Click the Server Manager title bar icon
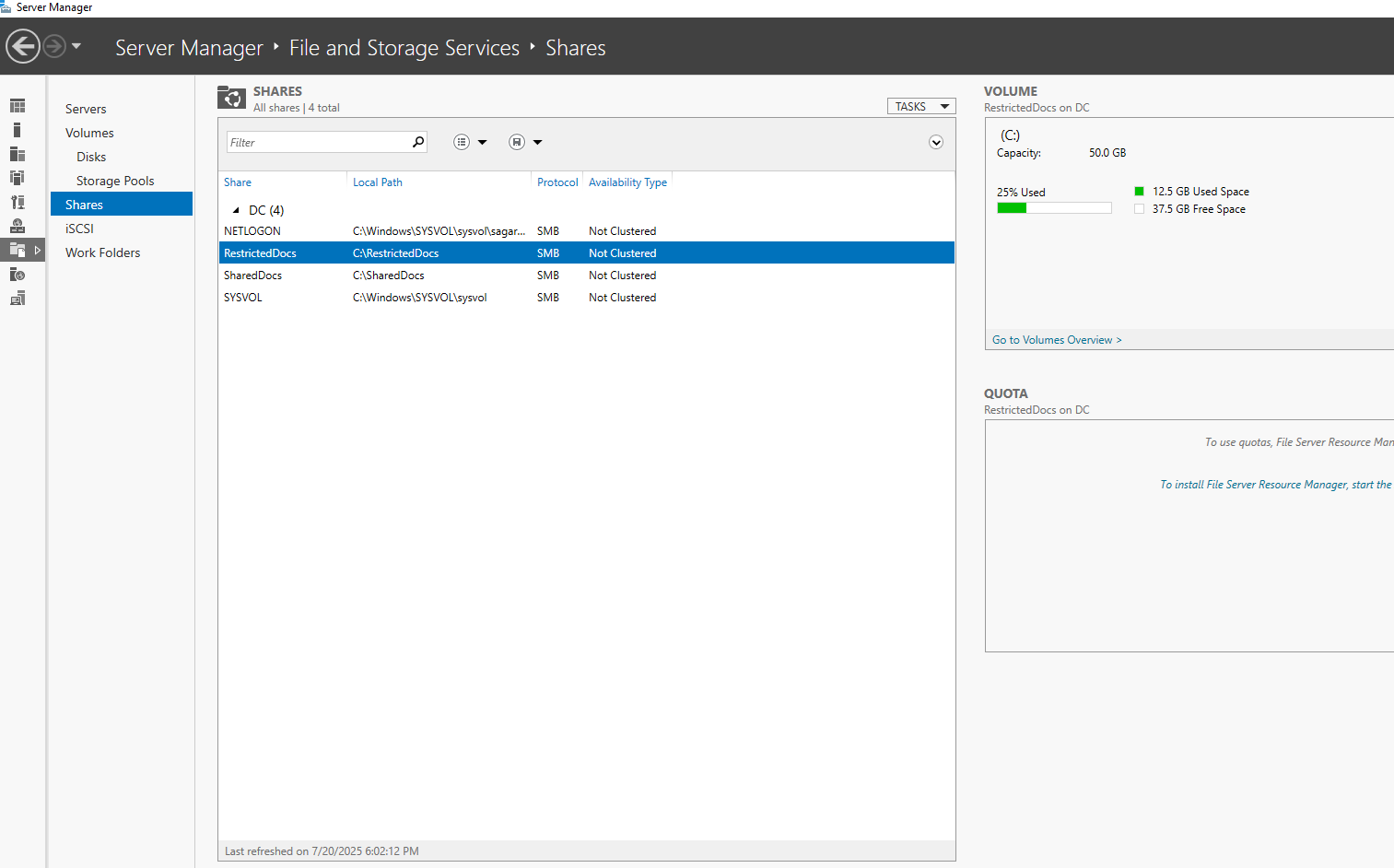Screen dimensions: 1394x868 pos(6,6)
